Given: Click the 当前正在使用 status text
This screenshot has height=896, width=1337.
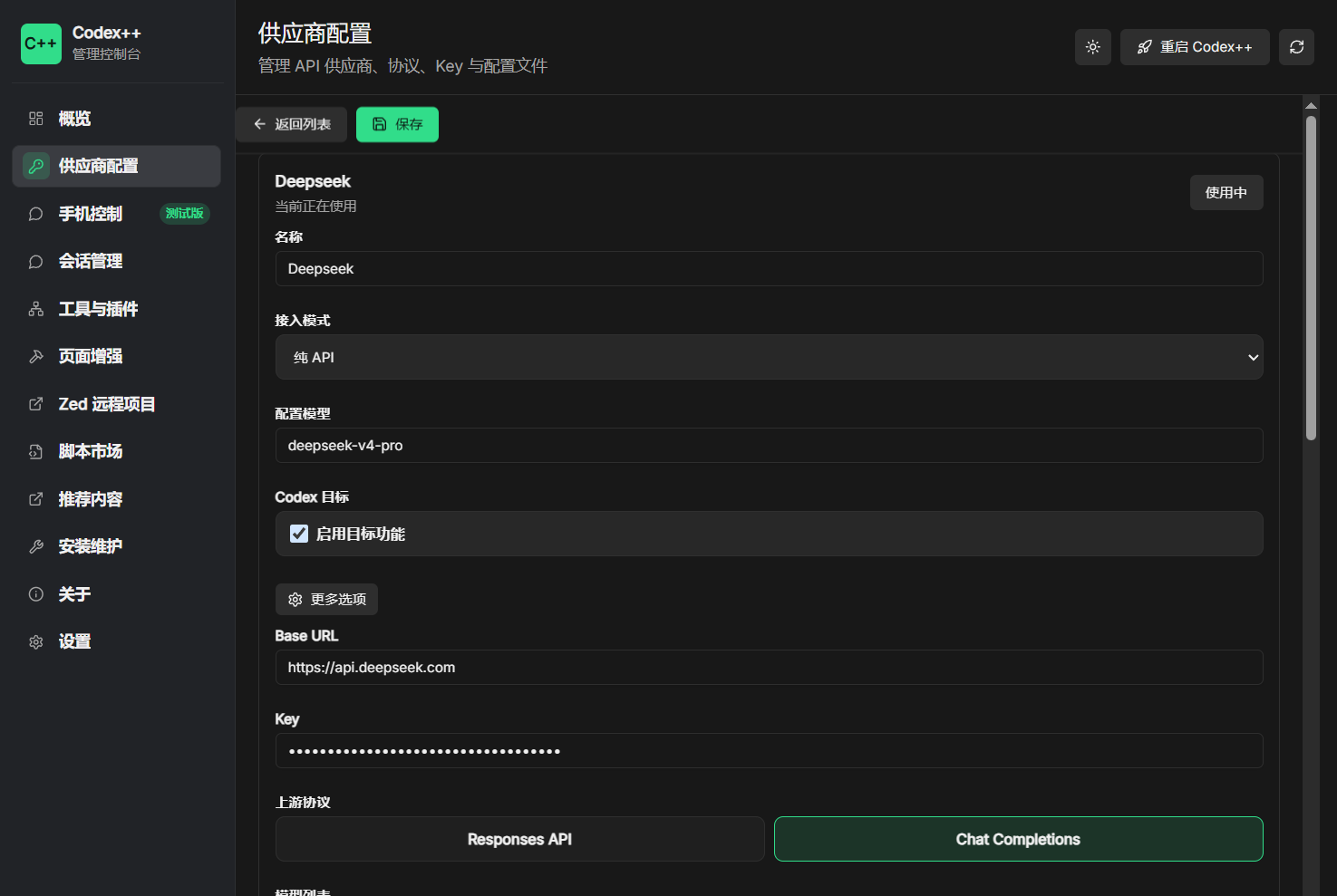Looking at the screenshot, I should (x=315, y=207).
